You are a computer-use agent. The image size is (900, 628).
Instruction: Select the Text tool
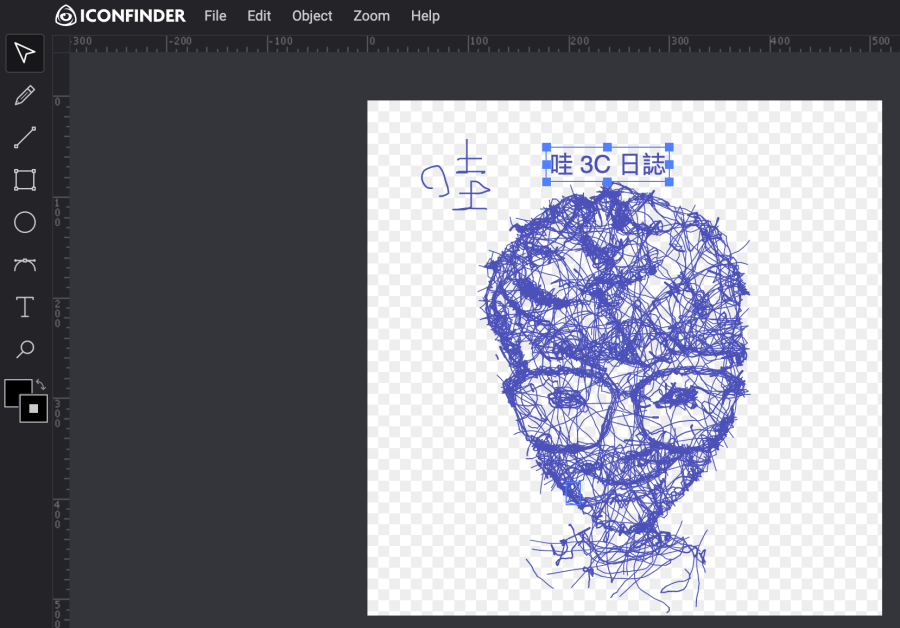tap(25, 307)
